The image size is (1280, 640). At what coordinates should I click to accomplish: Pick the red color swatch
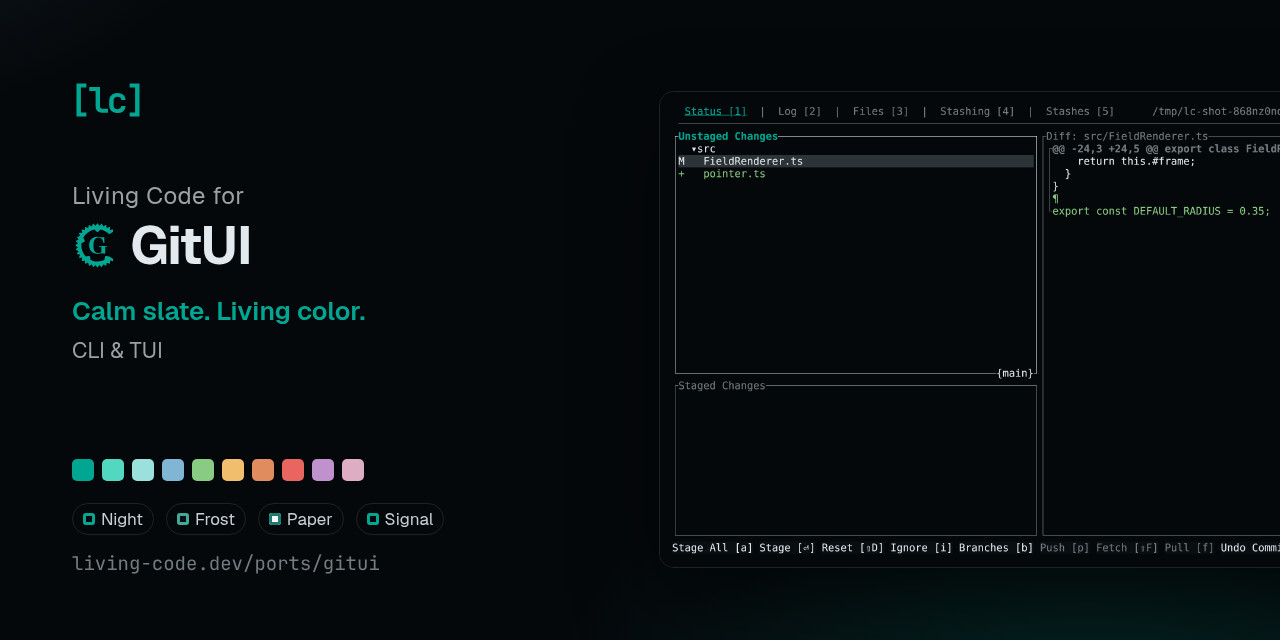(x=293, y=470)
